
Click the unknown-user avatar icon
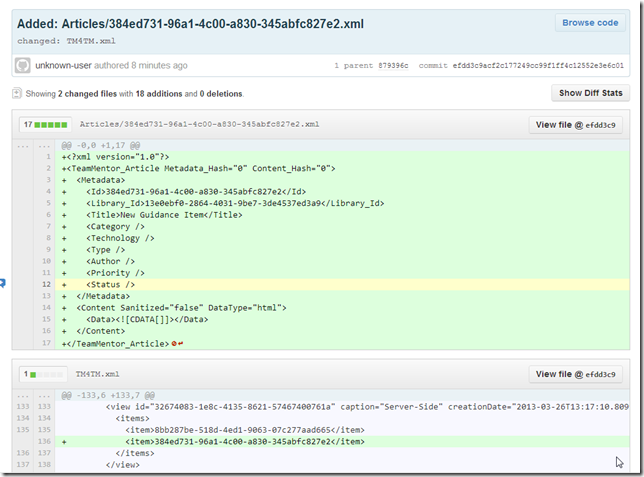(x=22, y=65)
